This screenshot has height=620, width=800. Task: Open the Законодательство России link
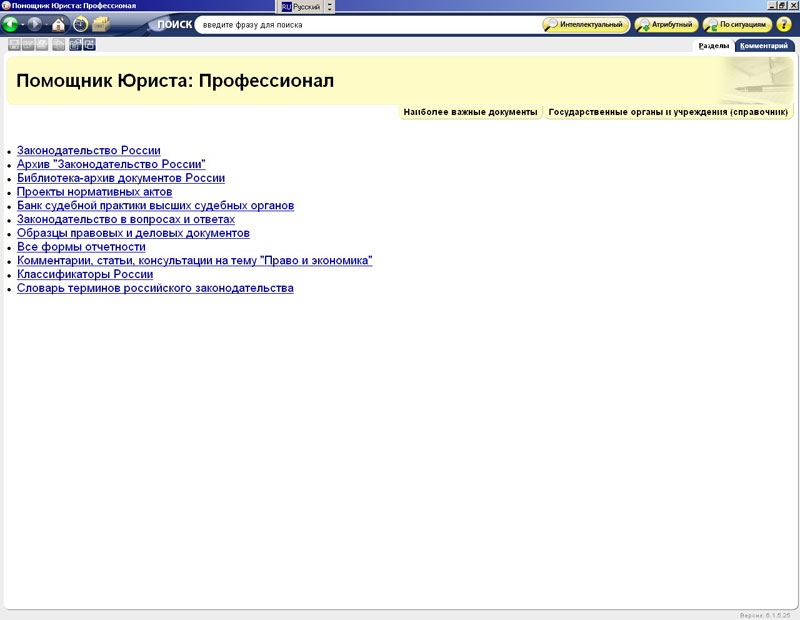pos(88,151)
